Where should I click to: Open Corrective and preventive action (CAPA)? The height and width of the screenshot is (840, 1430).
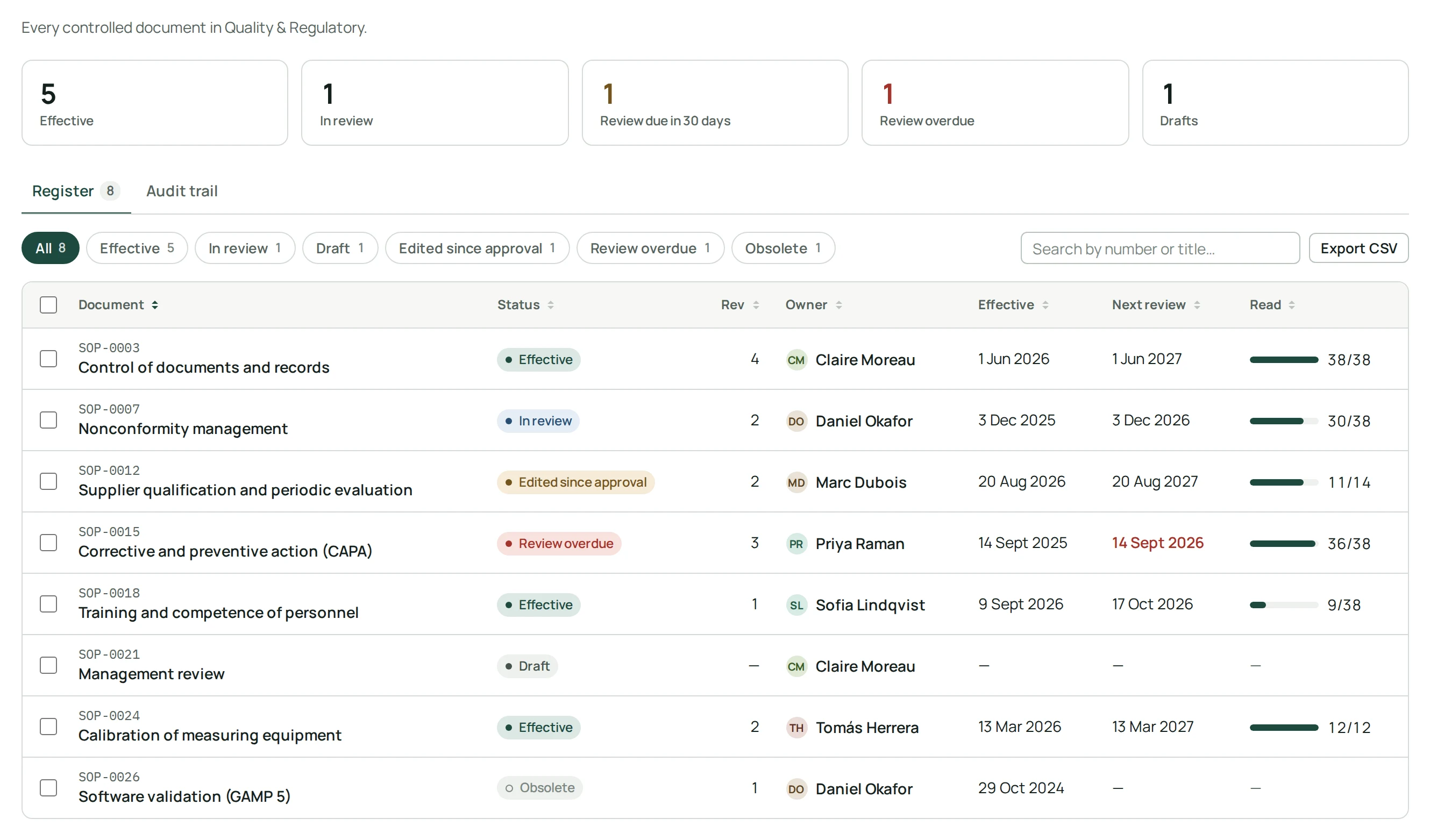coord(225,552)
